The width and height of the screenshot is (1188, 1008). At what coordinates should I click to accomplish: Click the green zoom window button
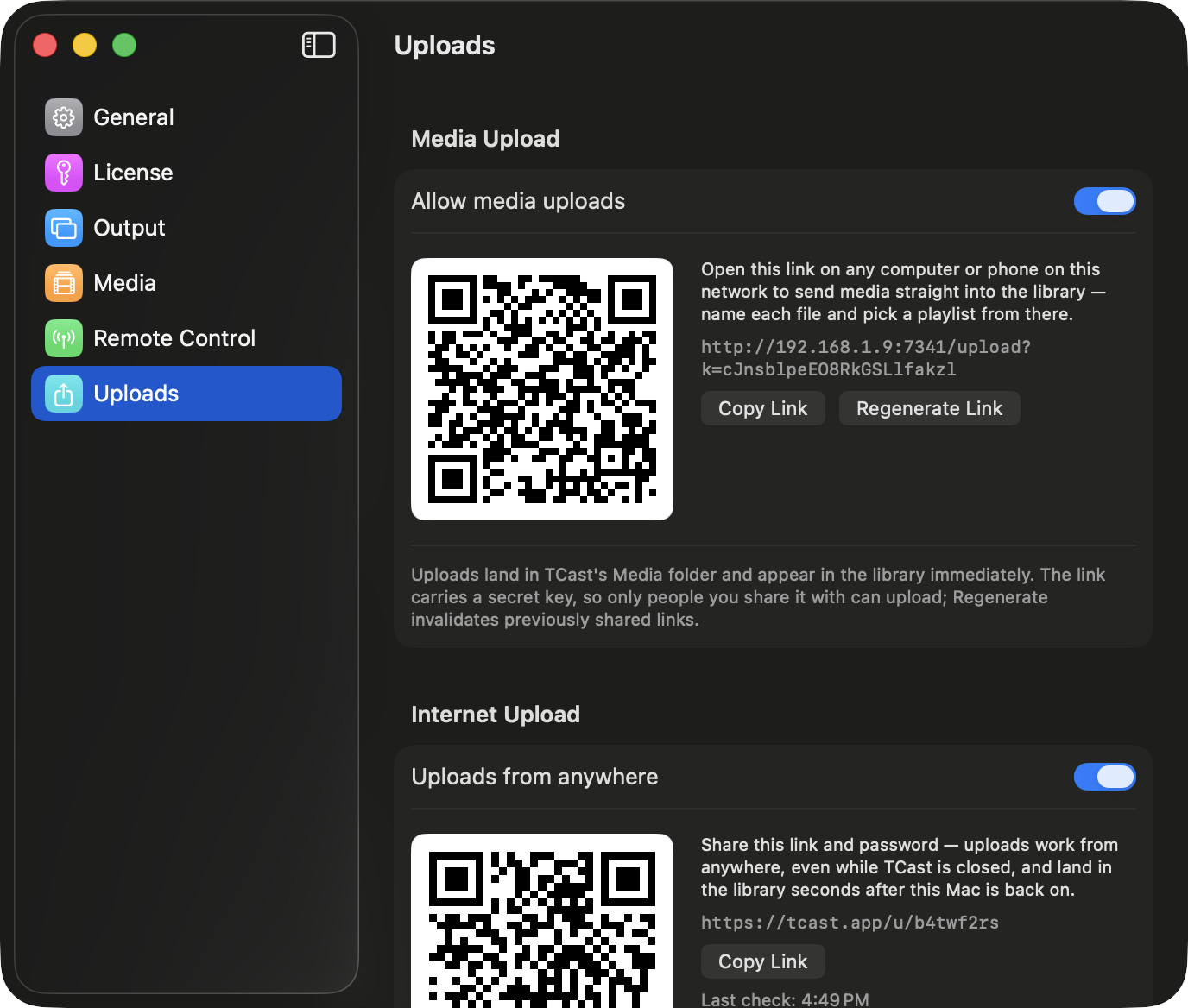[x=124, y=45]
